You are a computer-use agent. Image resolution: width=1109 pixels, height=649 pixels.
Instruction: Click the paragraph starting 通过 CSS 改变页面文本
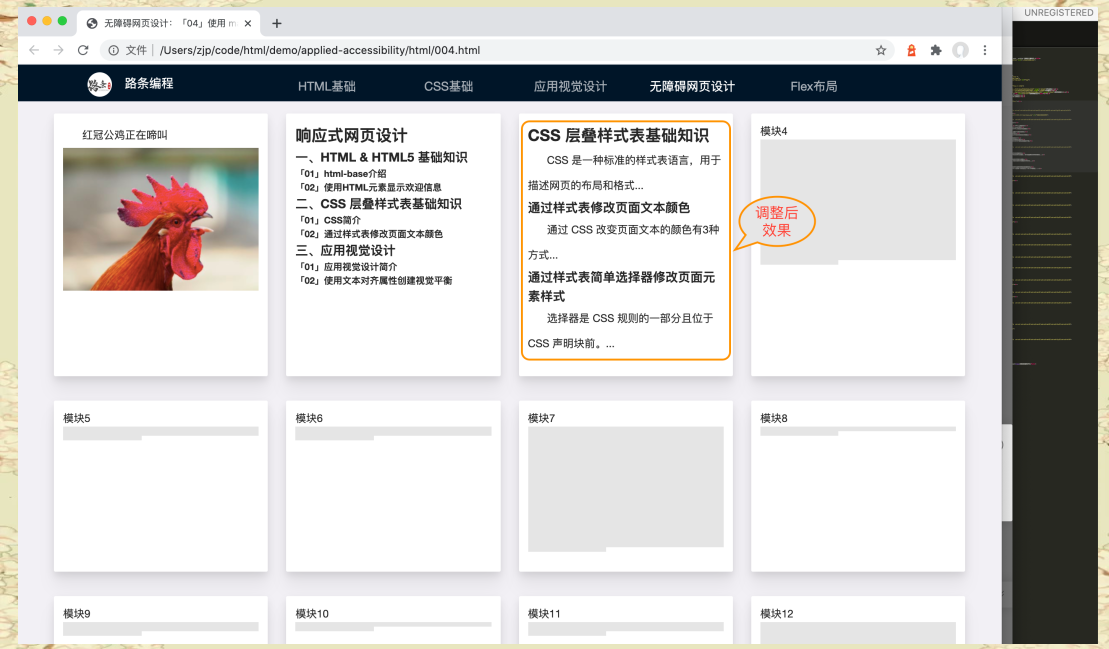(x=623, y=242)
